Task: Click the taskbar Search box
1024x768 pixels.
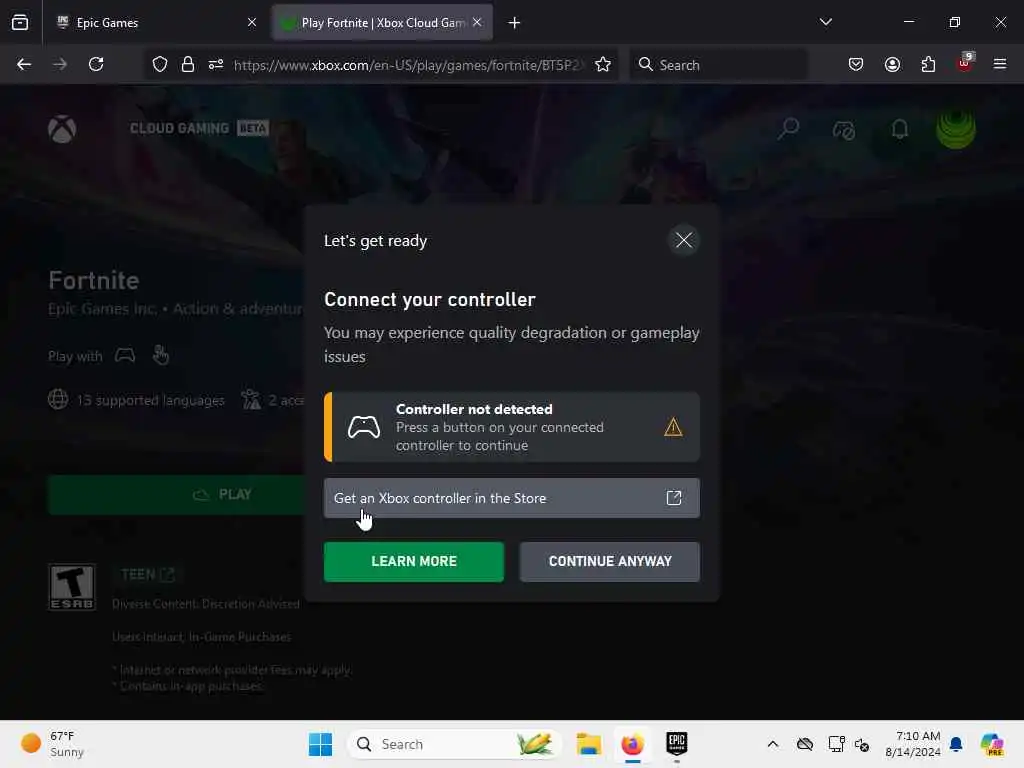Action: [x=455, y=744]
